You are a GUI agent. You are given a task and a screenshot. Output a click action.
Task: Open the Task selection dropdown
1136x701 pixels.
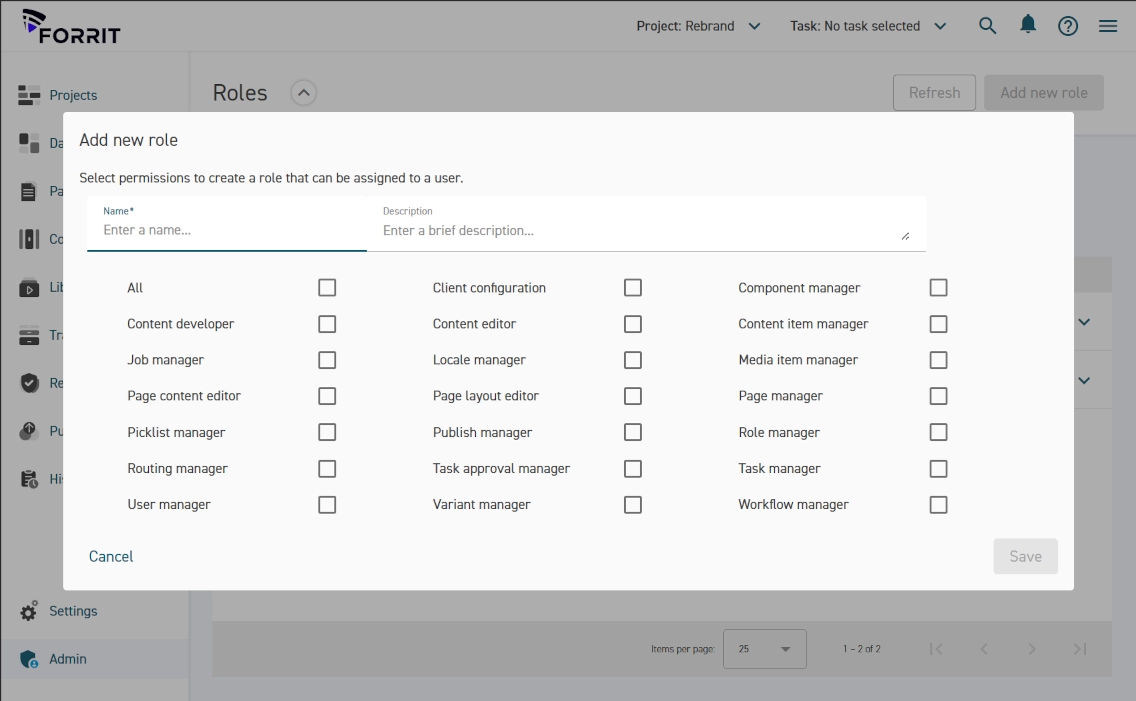click(x=867, y=26)
